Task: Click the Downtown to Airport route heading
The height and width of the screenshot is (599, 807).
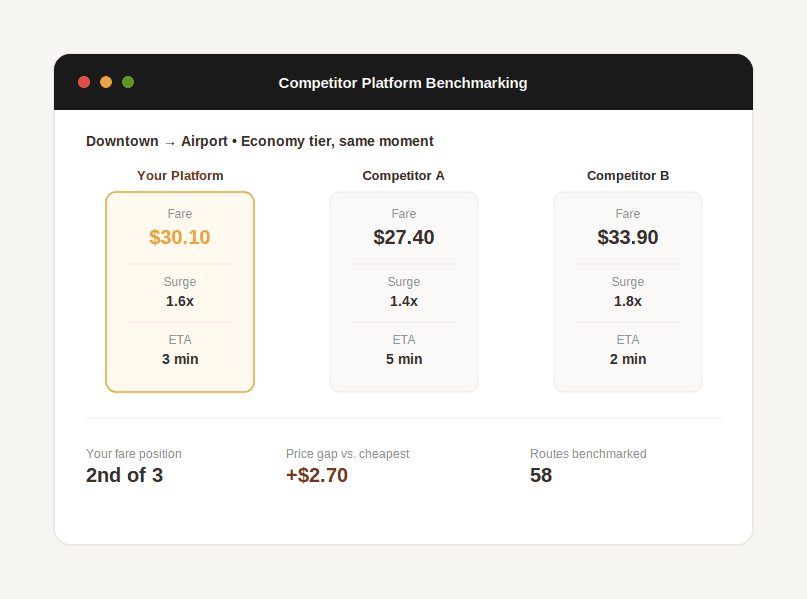Action: click(x=260, y=141)
